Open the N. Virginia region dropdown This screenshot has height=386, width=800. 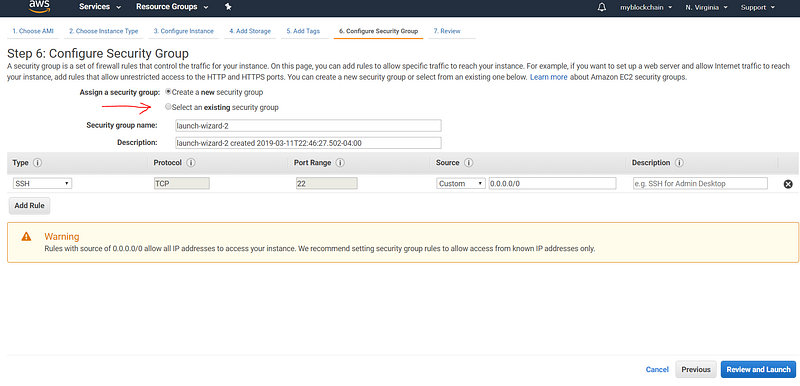coord(706,7)
